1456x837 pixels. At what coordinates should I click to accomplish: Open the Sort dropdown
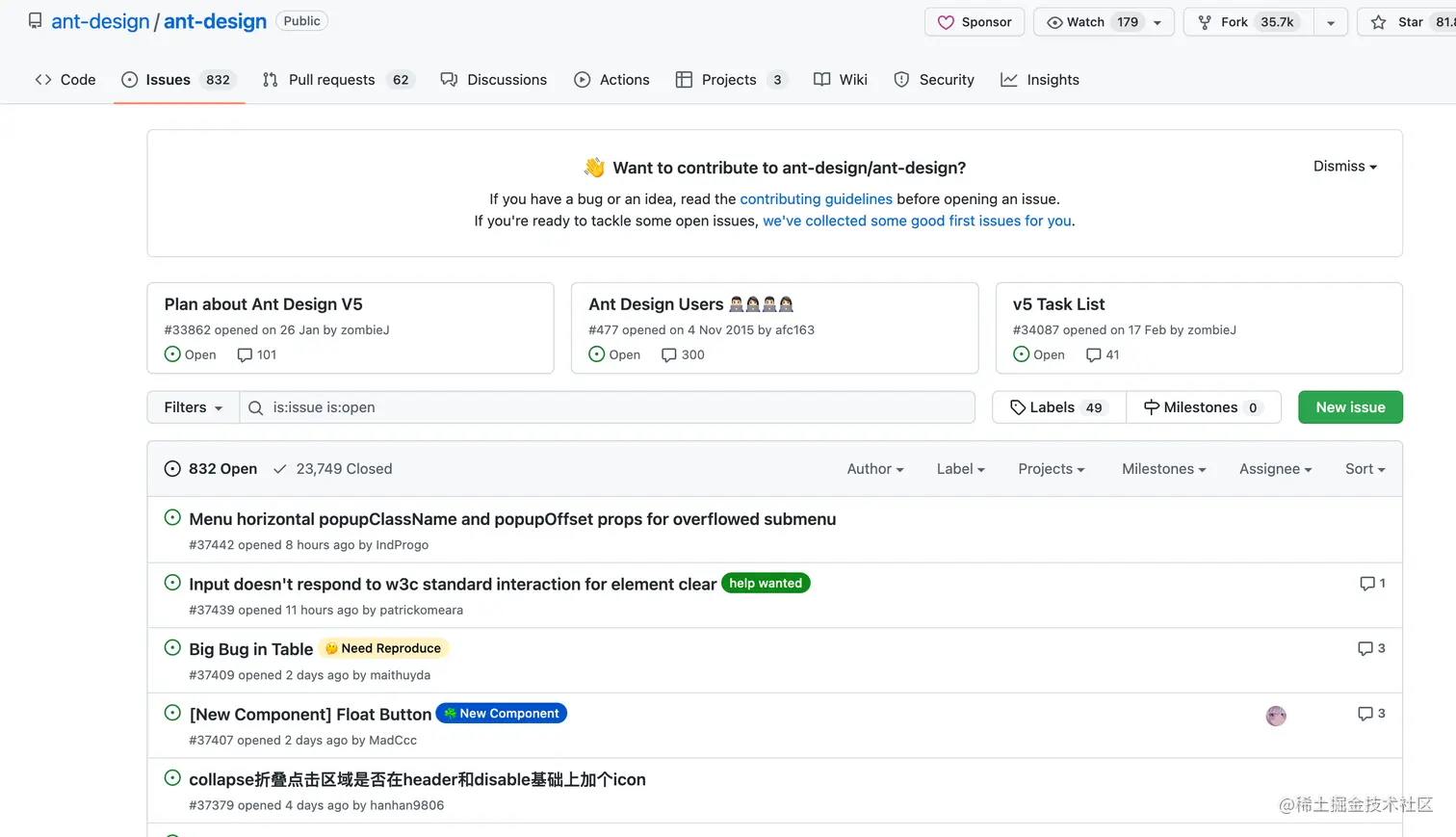[x=1365, y=469]
